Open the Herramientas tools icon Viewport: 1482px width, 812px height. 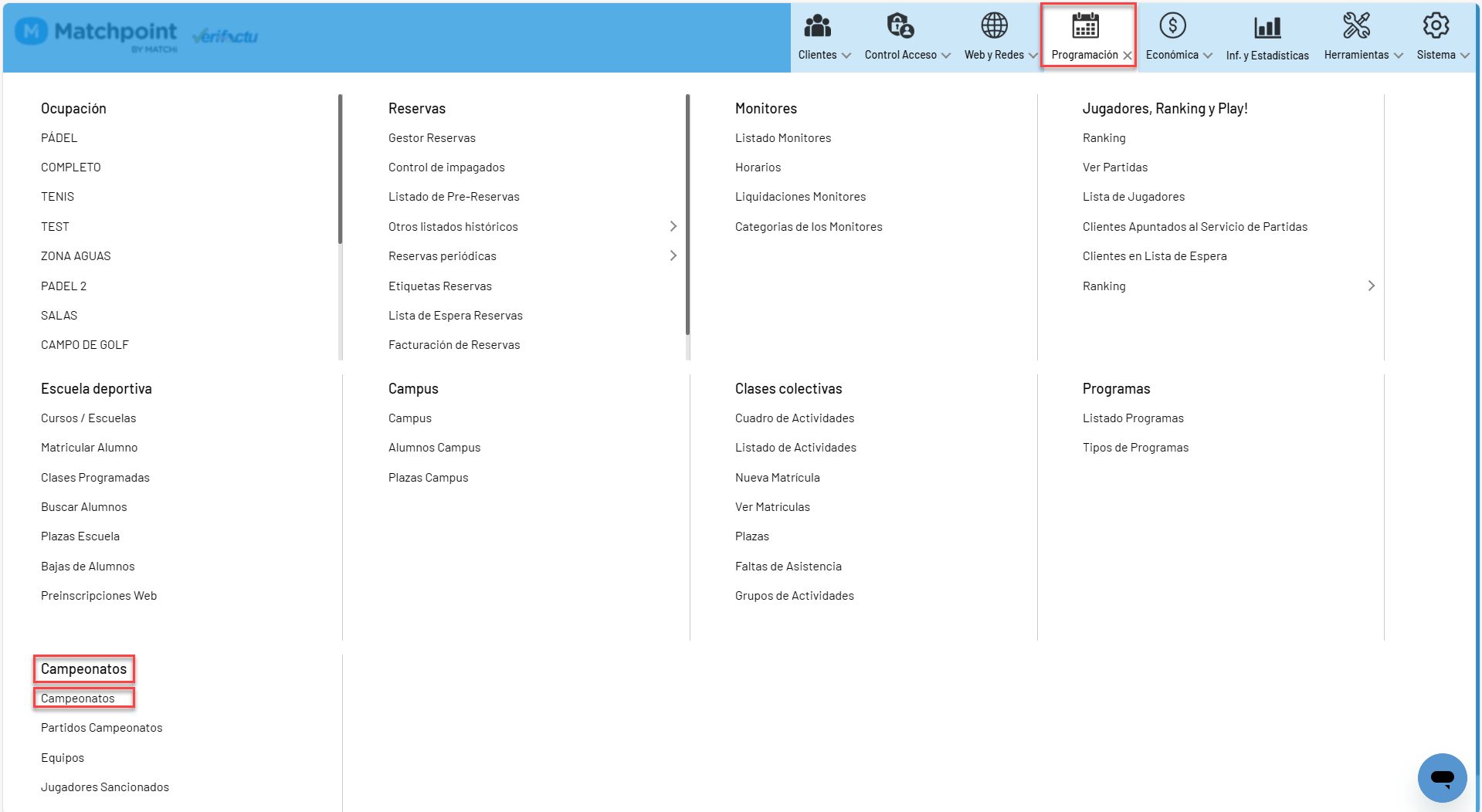tap(1356, 26)
